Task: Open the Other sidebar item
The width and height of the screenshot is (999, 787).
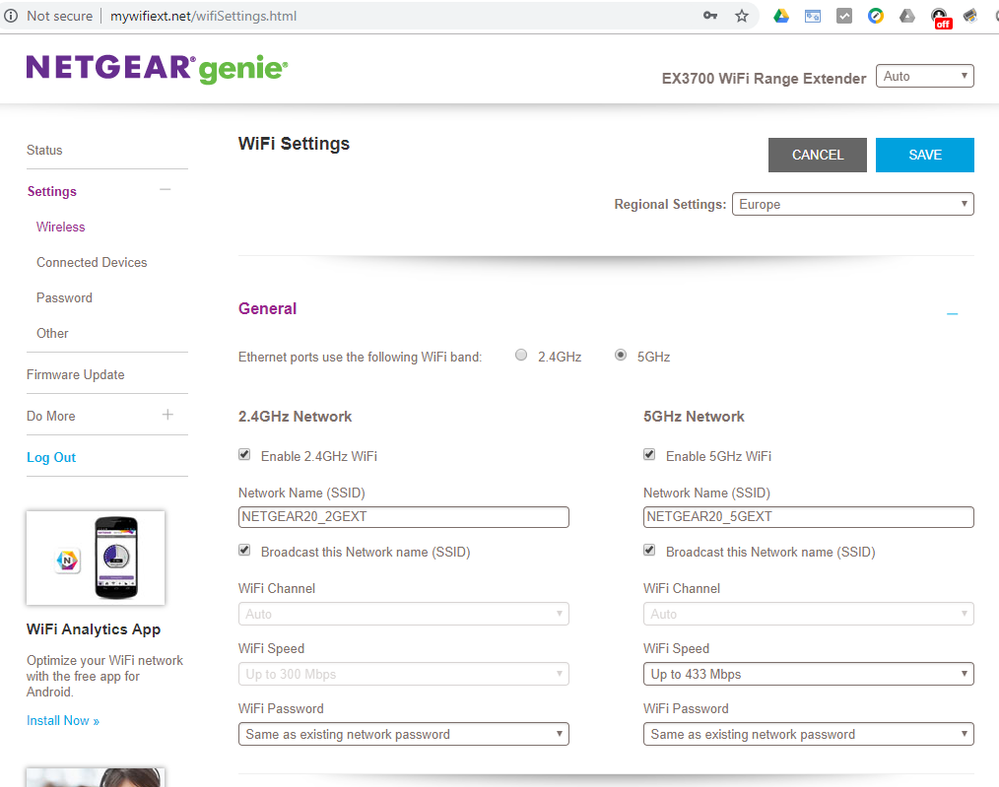Action: (52, 333)
